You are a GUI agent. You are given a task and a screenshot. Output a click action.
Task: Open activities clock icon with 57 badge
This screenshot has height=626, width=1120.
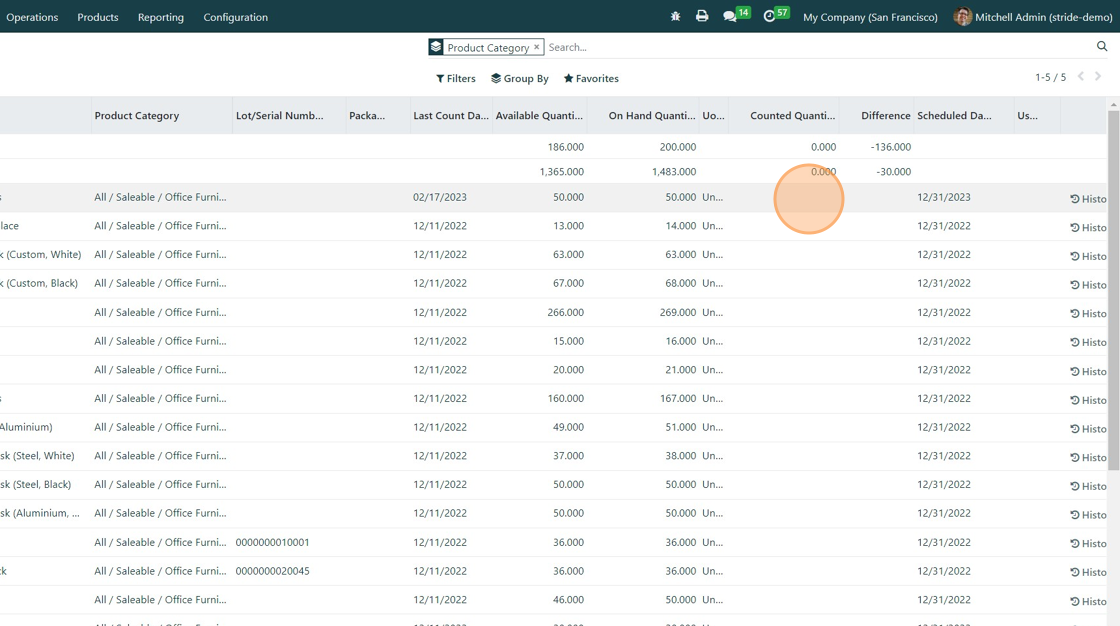pos(770,17)
